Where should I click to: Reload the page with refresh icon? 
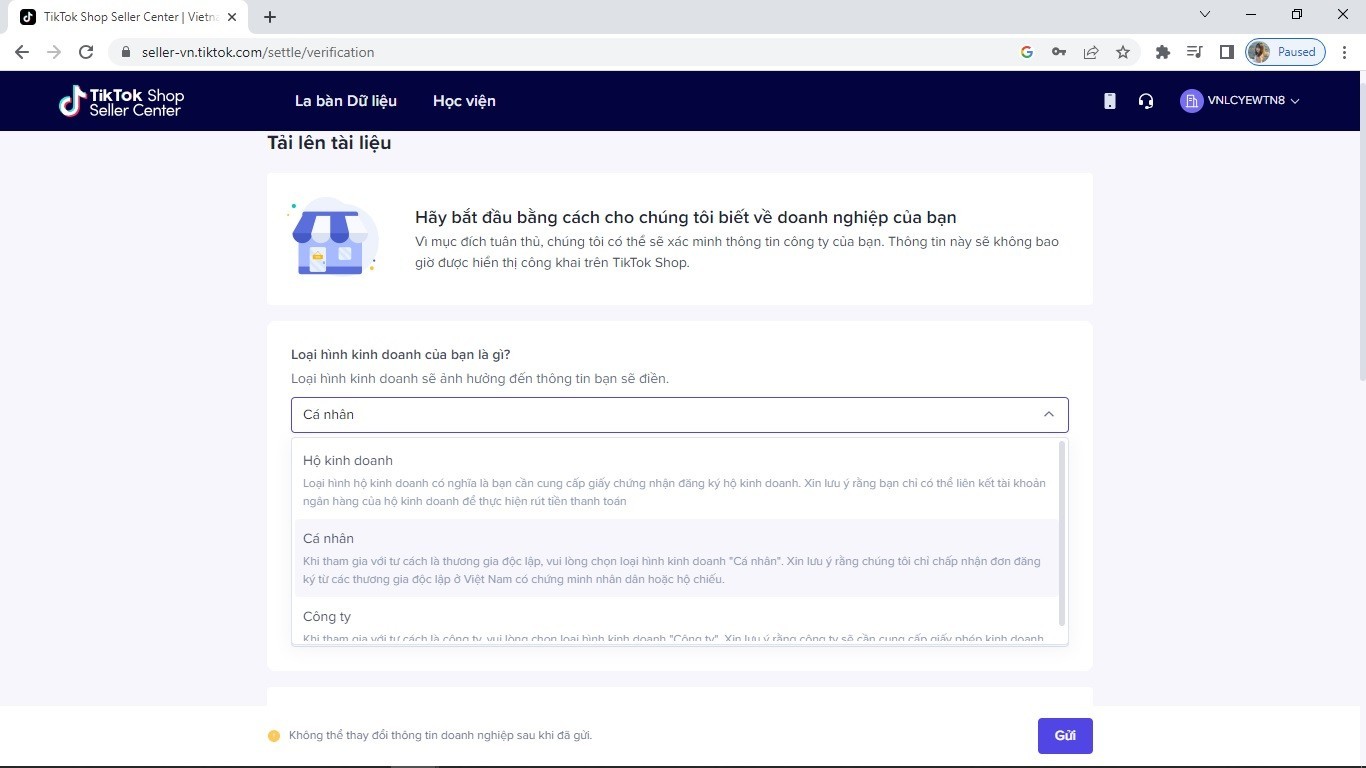[x=86, y=52]
